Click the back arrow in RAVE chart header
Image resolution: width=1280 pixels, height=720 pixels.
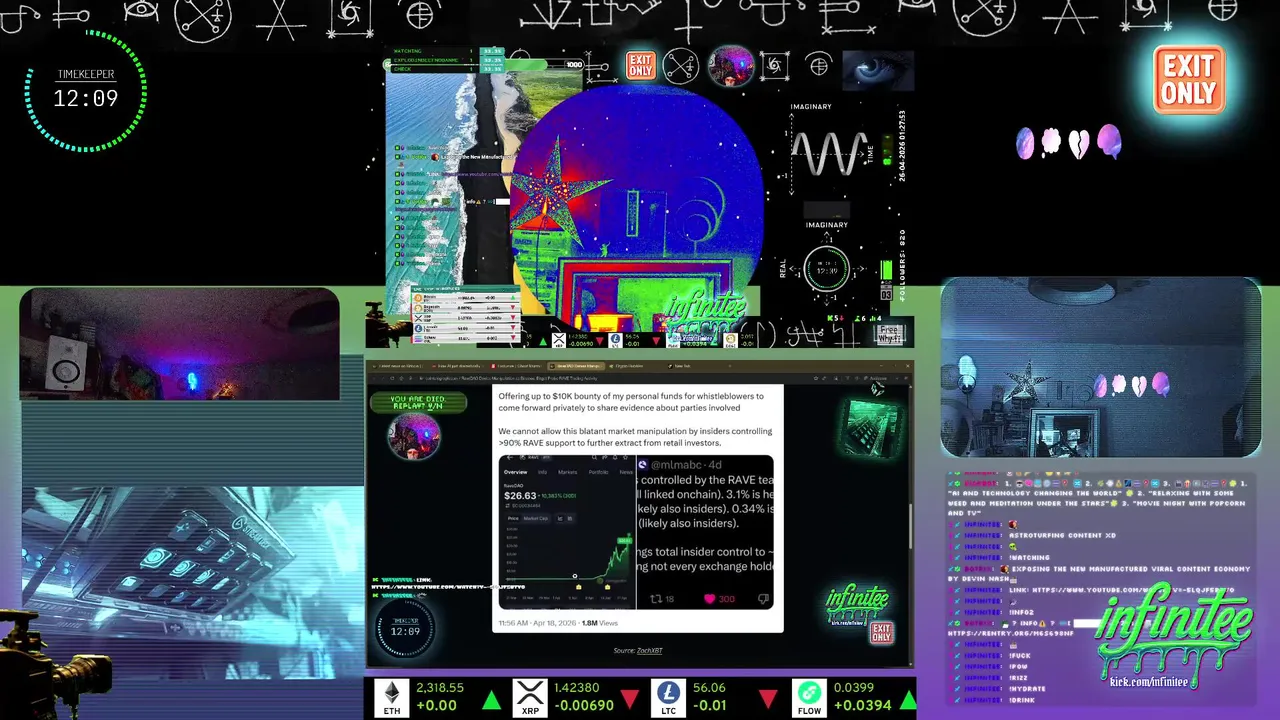tap(508, 458)
